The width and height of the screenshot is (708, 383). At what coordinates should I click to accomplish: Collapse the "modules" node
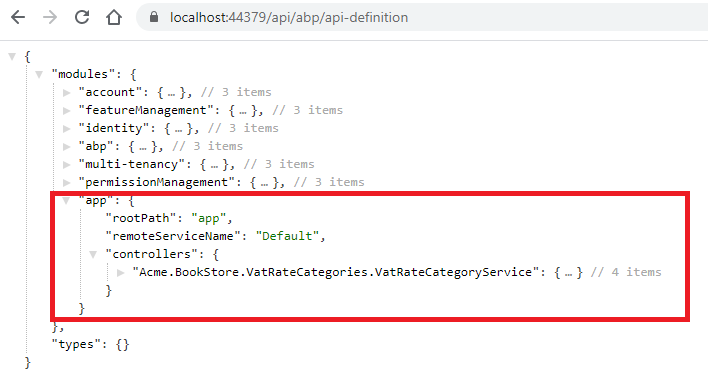coord(39,74)
